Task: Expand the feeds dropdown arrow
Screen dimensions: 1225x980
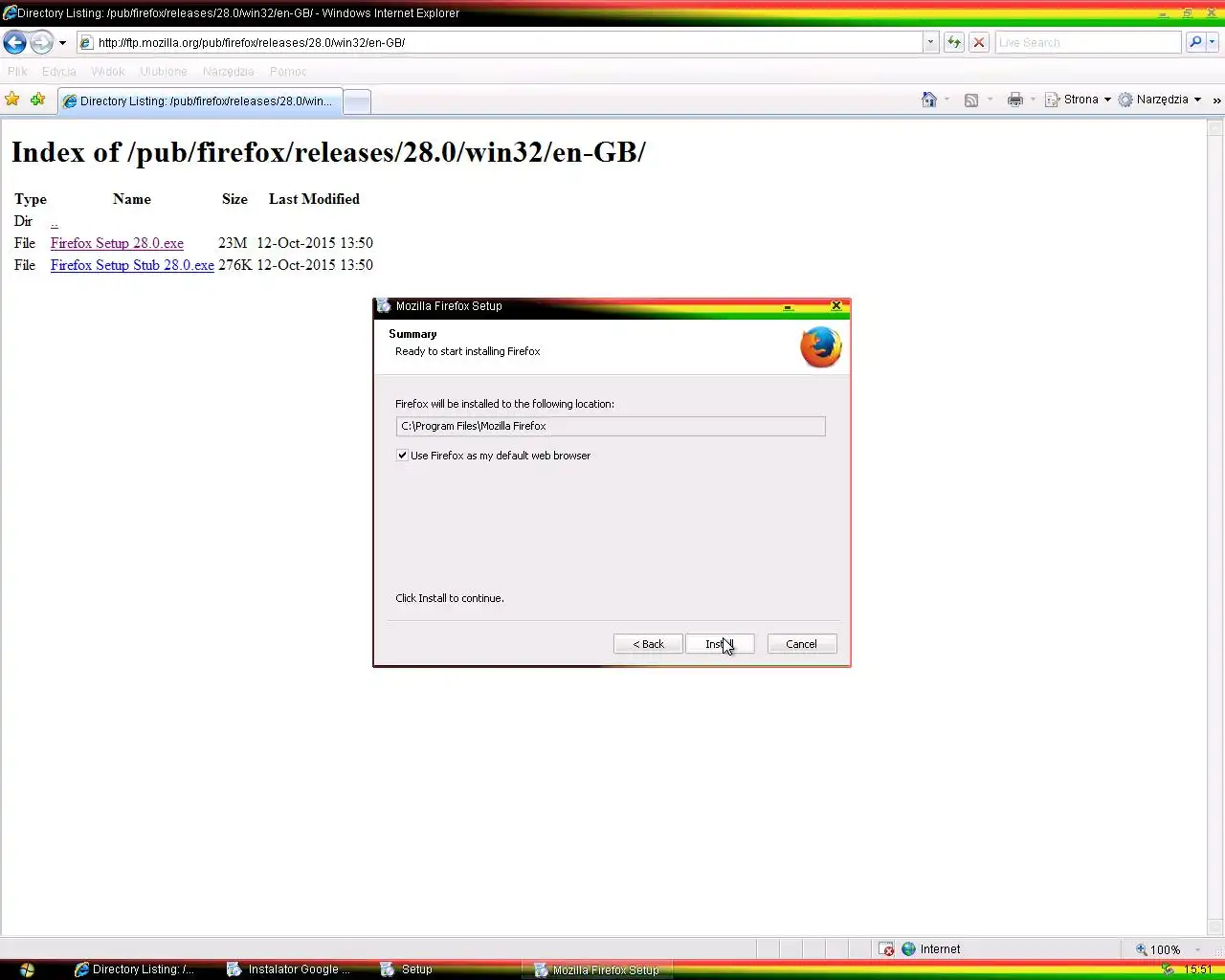Action: point(990,100)
